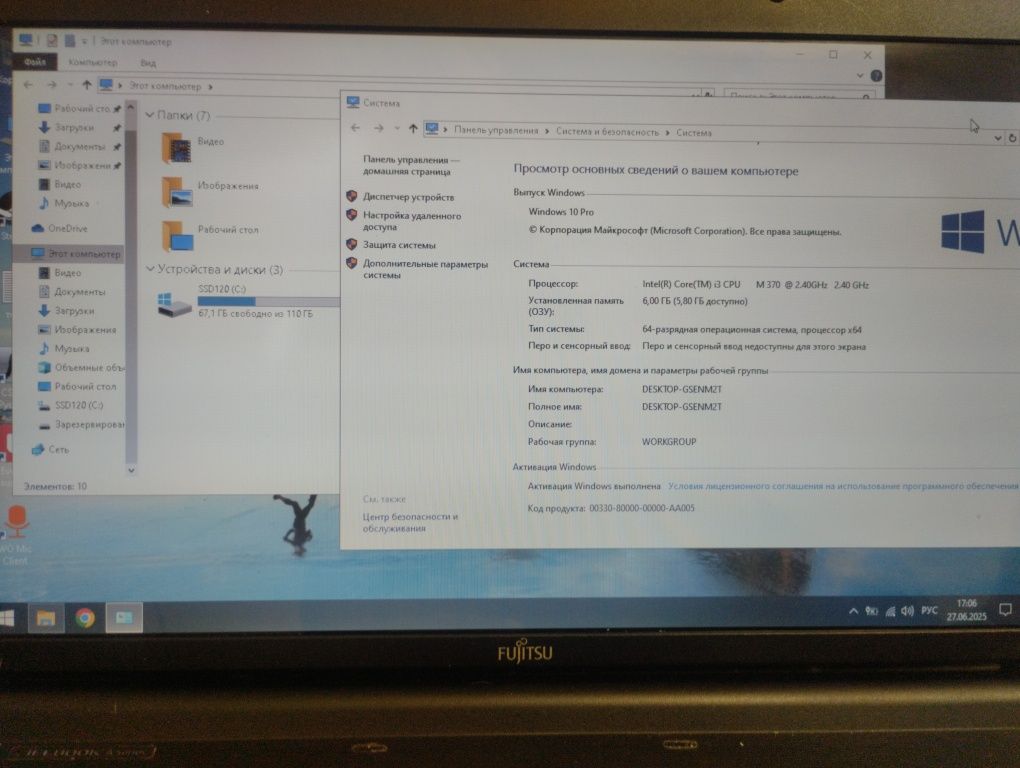Click System window taskbar button

coord(124,618)
